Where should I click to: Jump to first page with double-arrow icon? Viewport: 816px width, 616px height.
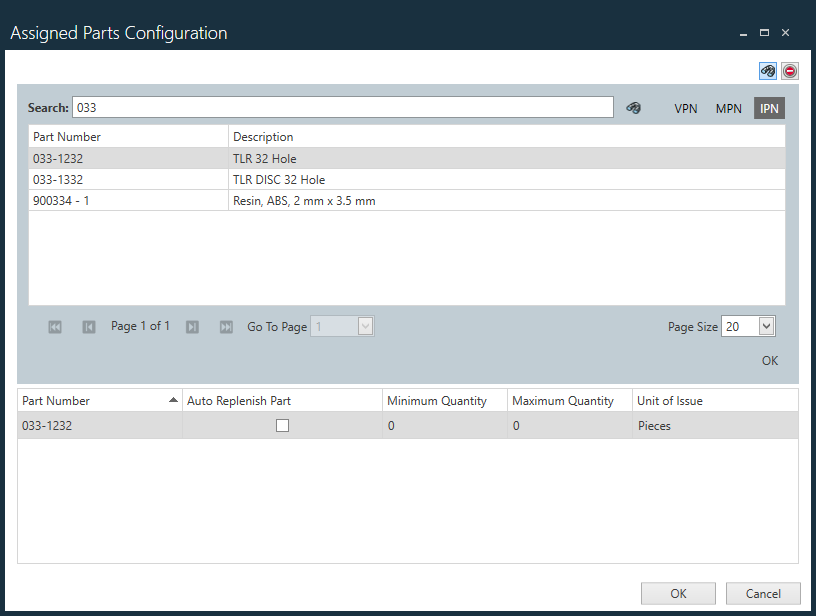coord(55,326)
